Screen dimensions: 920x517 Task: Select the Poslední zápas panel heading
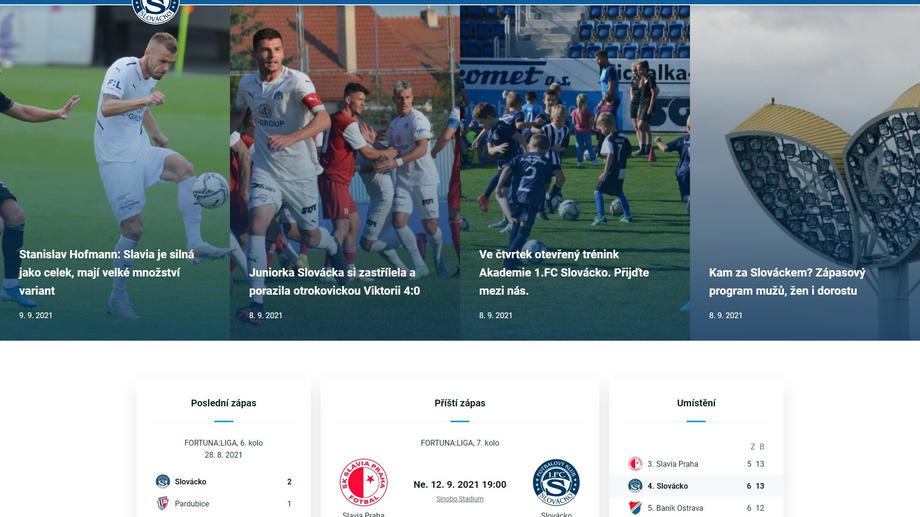(224, 403)
